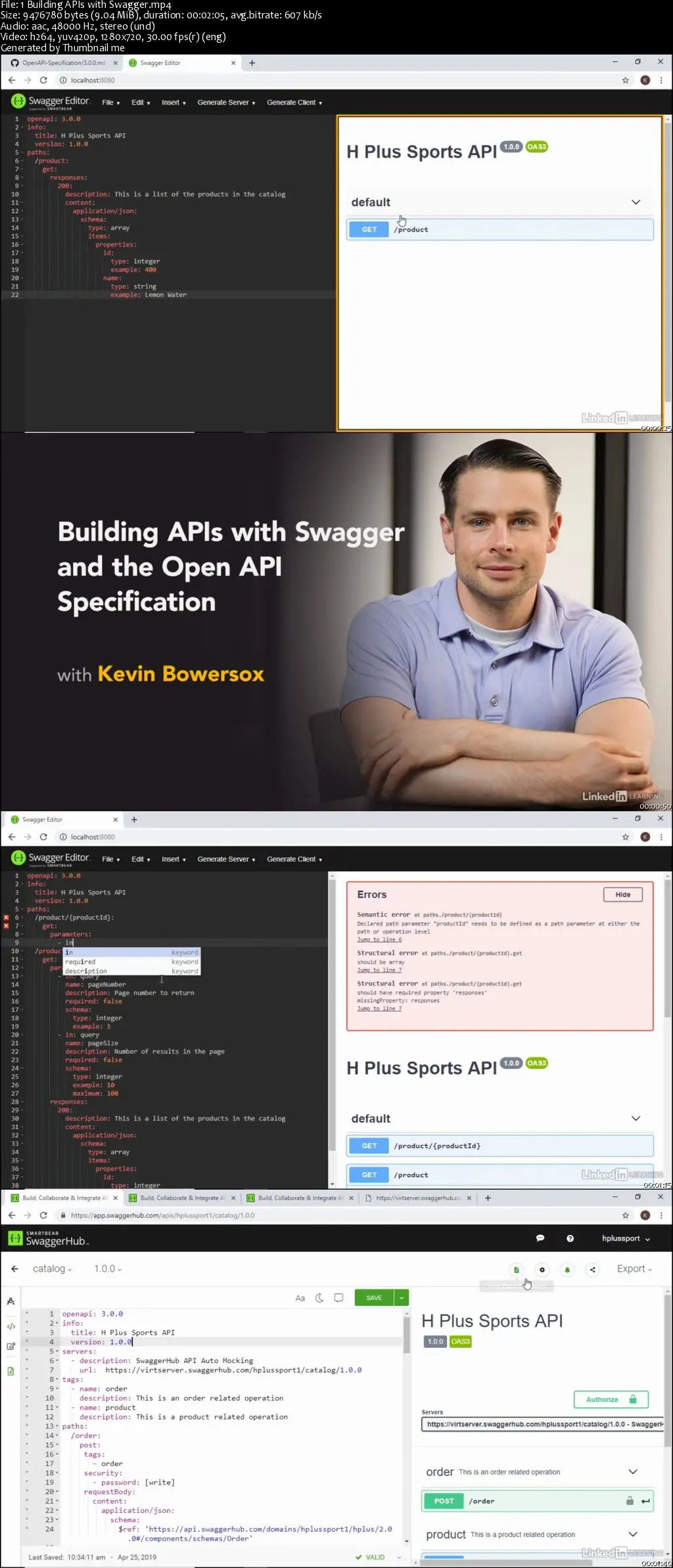This screenshot has height=1568, width=673.
Task: Click the Swagger Editor logo above the Errors panel
Action: [51, 858]
